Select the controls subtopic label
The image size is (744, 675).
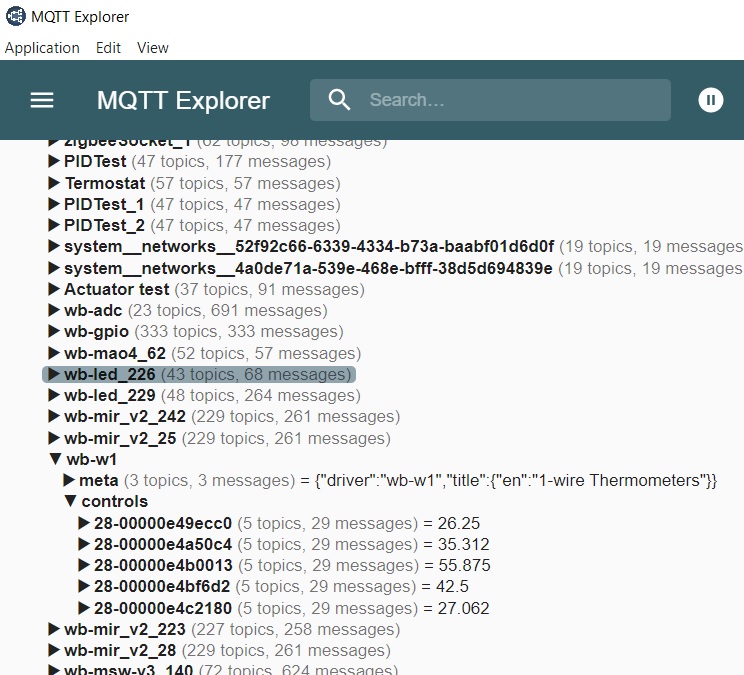pyautogui.click(x=115, y=501)
